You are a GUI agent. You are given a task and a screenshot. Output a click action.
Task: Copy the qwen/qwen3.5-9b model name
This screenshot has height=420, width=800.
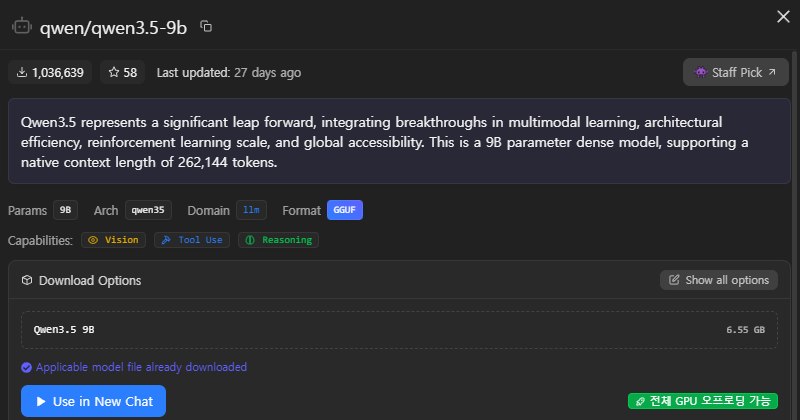tap(206, 26)
